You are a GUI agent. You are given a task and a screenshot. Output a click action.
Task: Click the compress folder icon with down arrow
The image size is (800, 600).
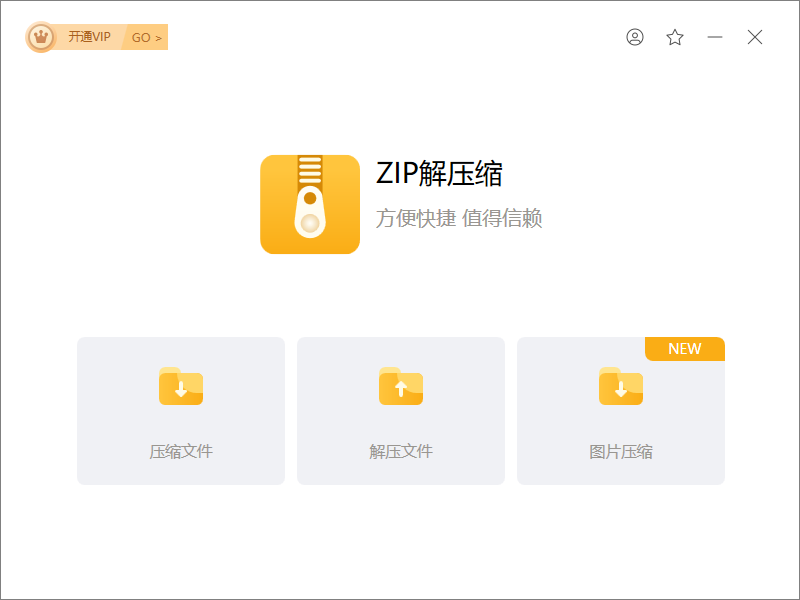[x=181, y=386]
